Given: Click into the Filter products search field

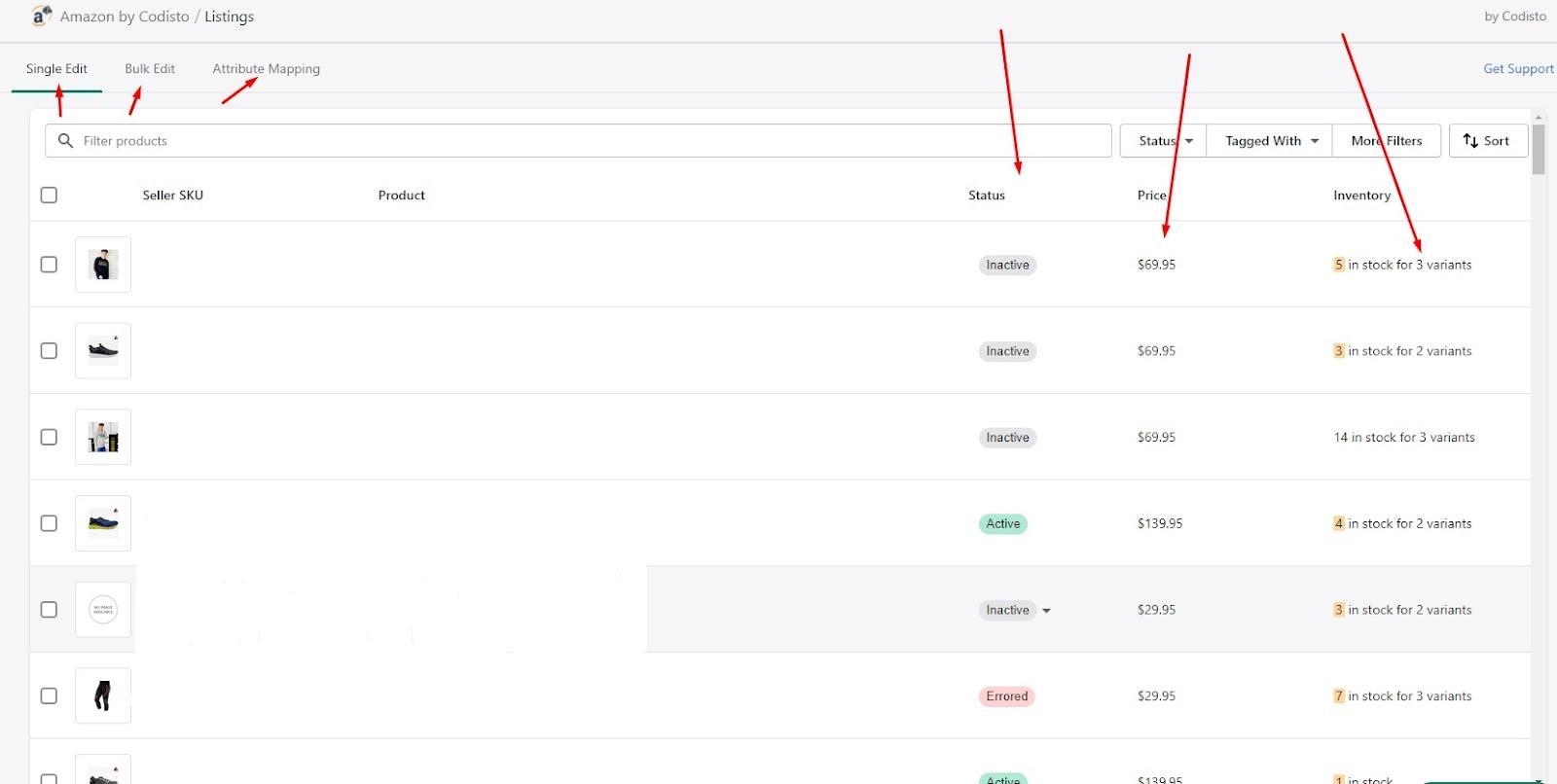Looking at the screenshot, I should tap(578, 141).
